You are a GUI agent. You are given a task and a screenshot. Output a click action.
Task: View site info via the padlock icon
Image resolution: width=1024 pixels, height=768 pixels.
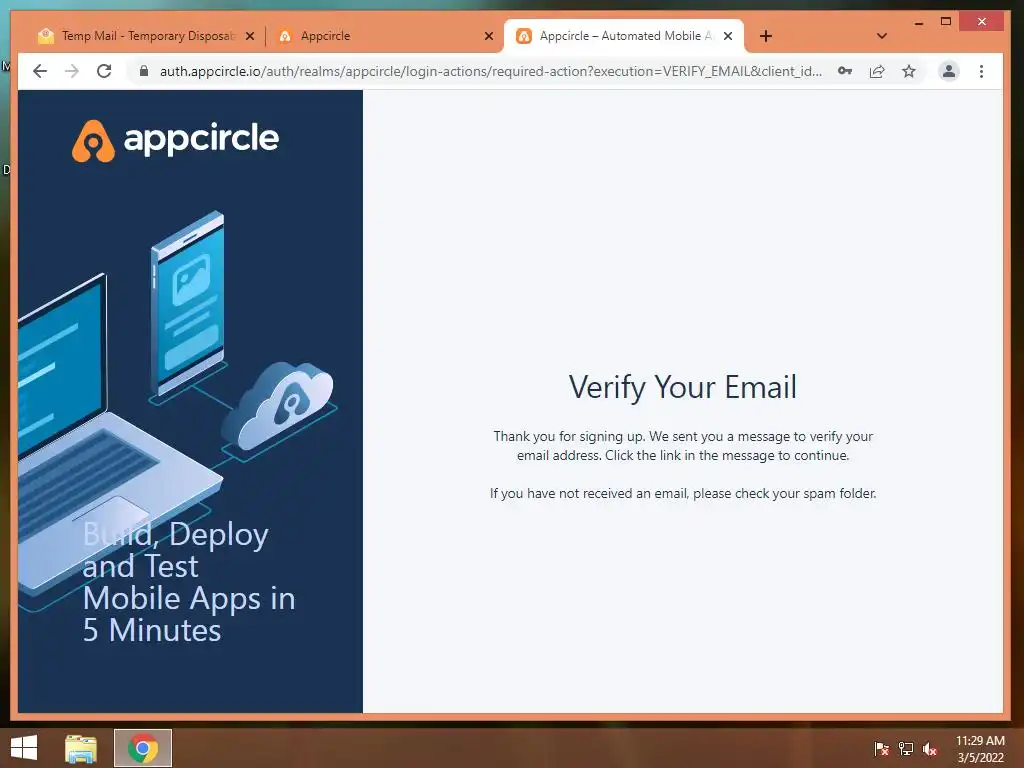pyautogui.click(x=144, y=71)
